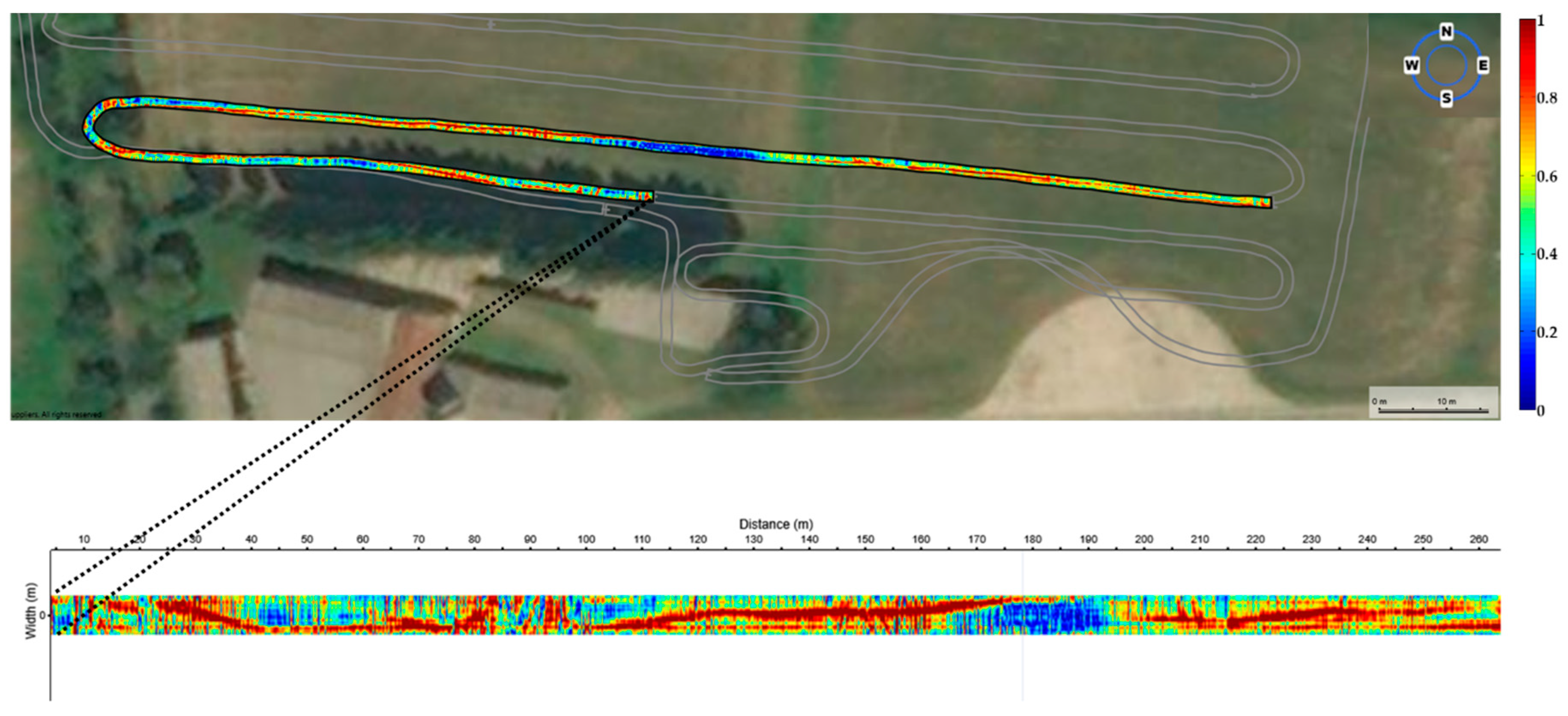Viewport: 1568px width, 716px height.
Task: Click the distance axis tick 220
Action: coord(1256,539)
